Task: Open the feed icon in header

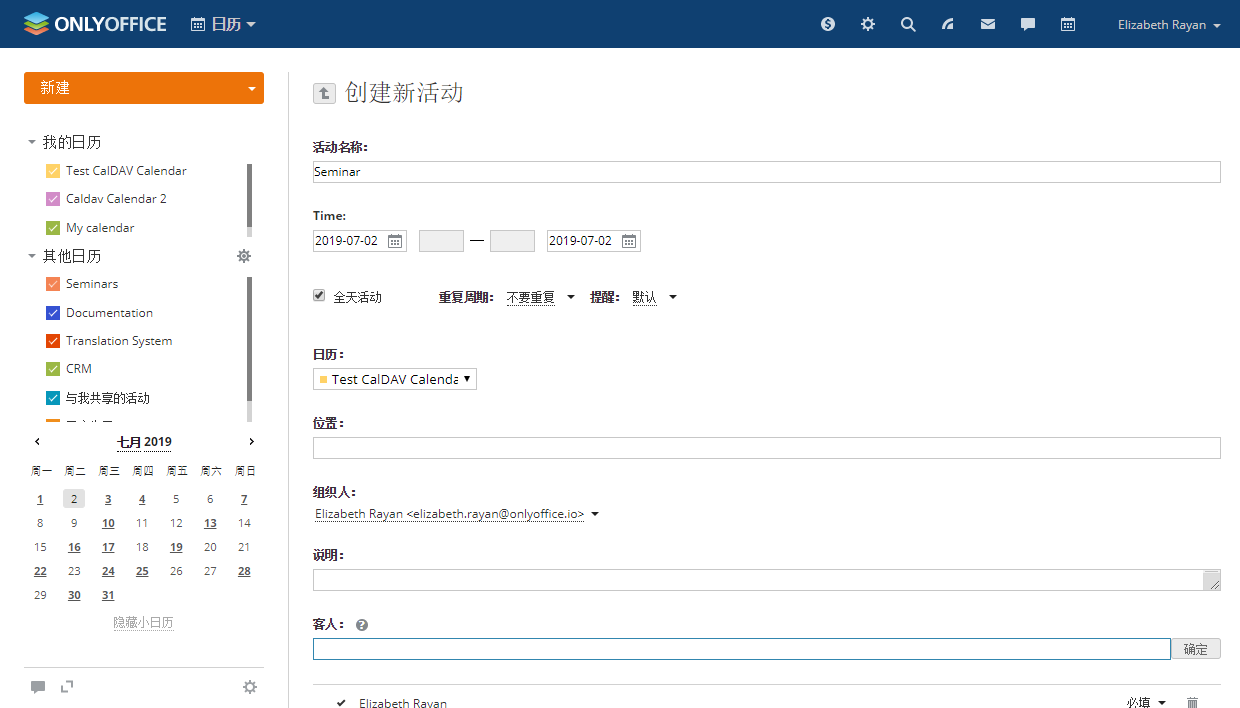Action: pos(948,24)
